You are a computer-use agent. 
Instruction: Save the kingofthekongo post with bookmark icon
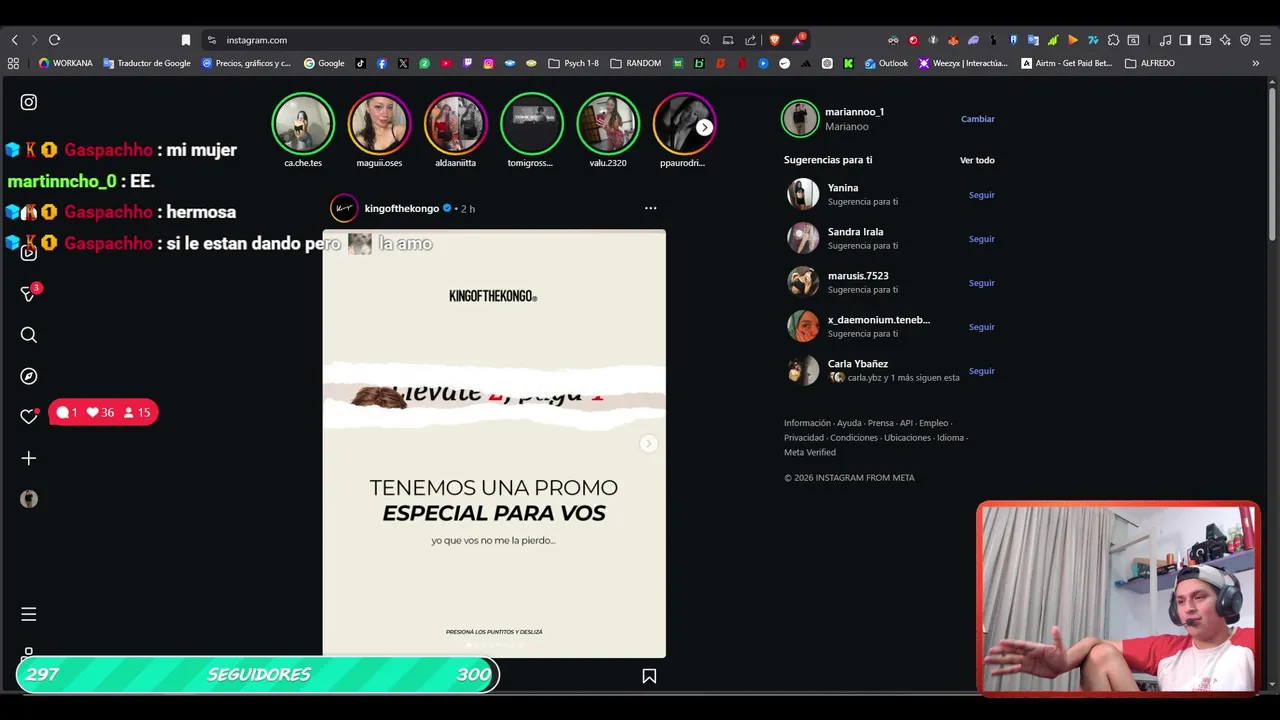649,676
